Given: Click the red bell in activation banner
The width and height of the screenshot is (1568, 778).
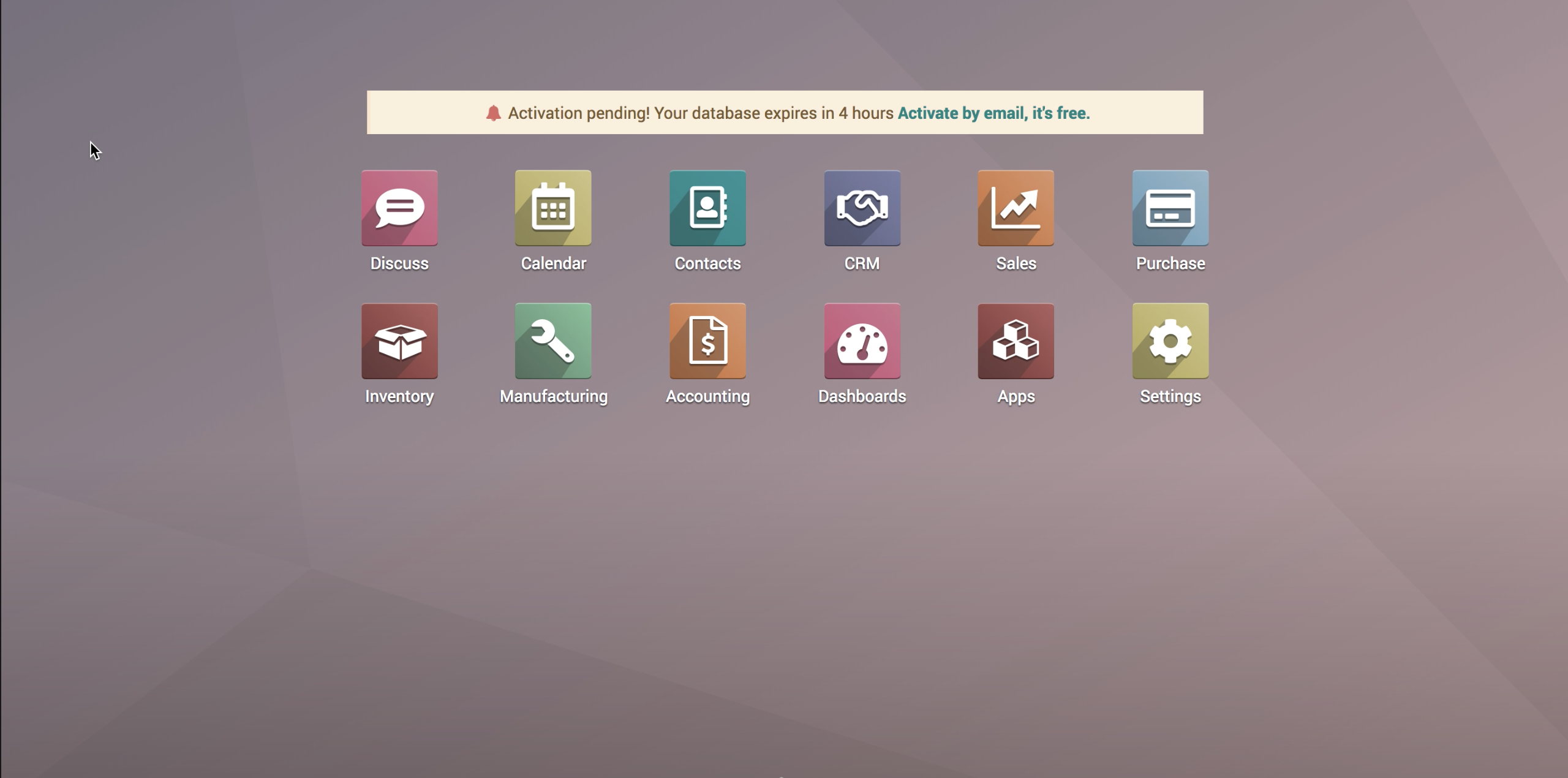Looking at the screenshot, I should 493,113.
